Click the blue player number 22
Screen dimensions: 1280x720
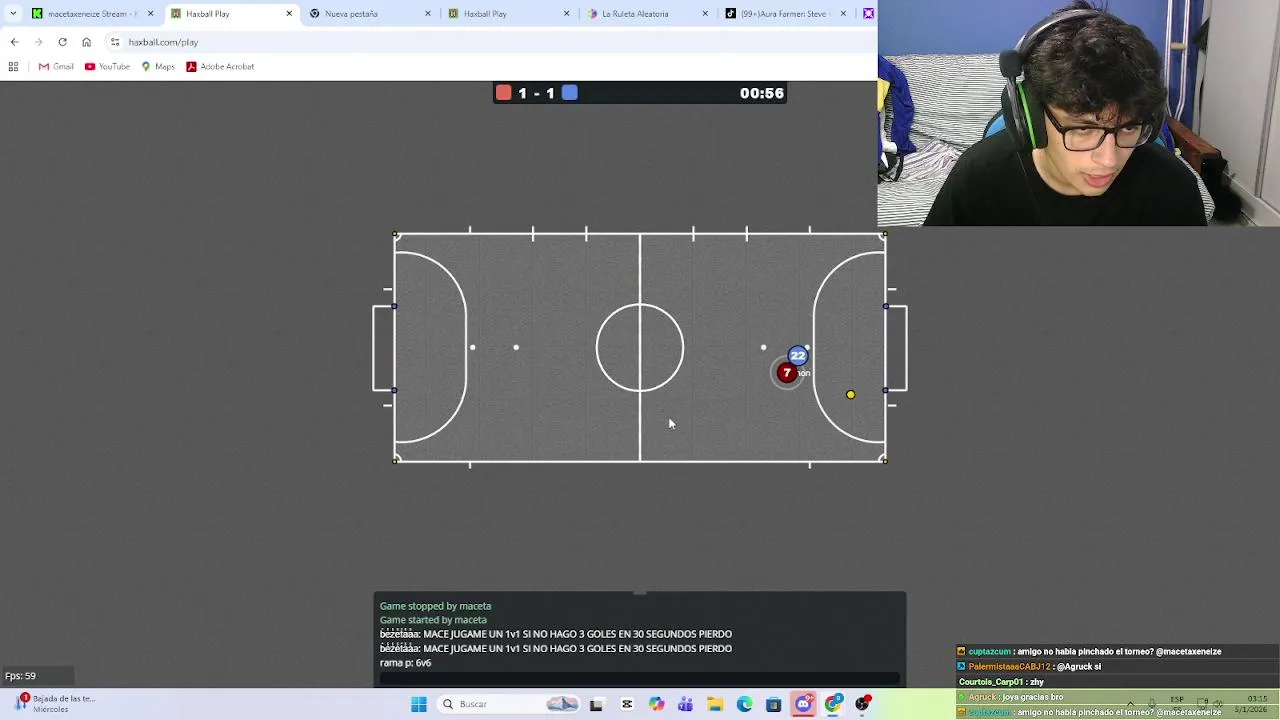[797, 356]
